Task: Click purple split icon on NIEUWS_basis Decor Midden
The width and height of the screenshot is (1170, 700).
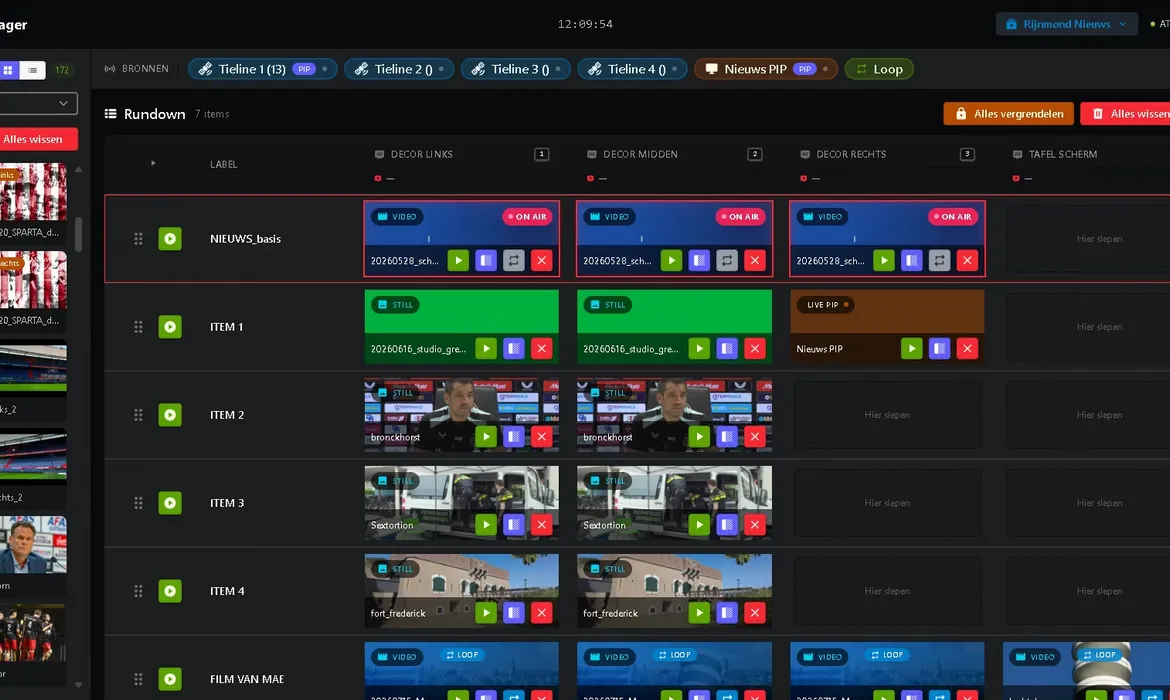Action: (x=699, y=260)
